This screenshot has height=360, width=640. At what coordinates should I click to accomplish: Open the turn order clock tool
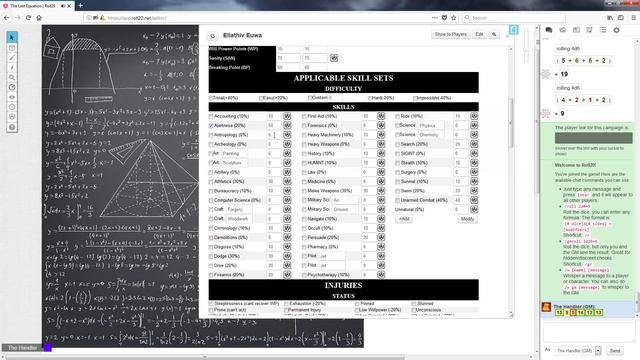click(x=12, y=107)
